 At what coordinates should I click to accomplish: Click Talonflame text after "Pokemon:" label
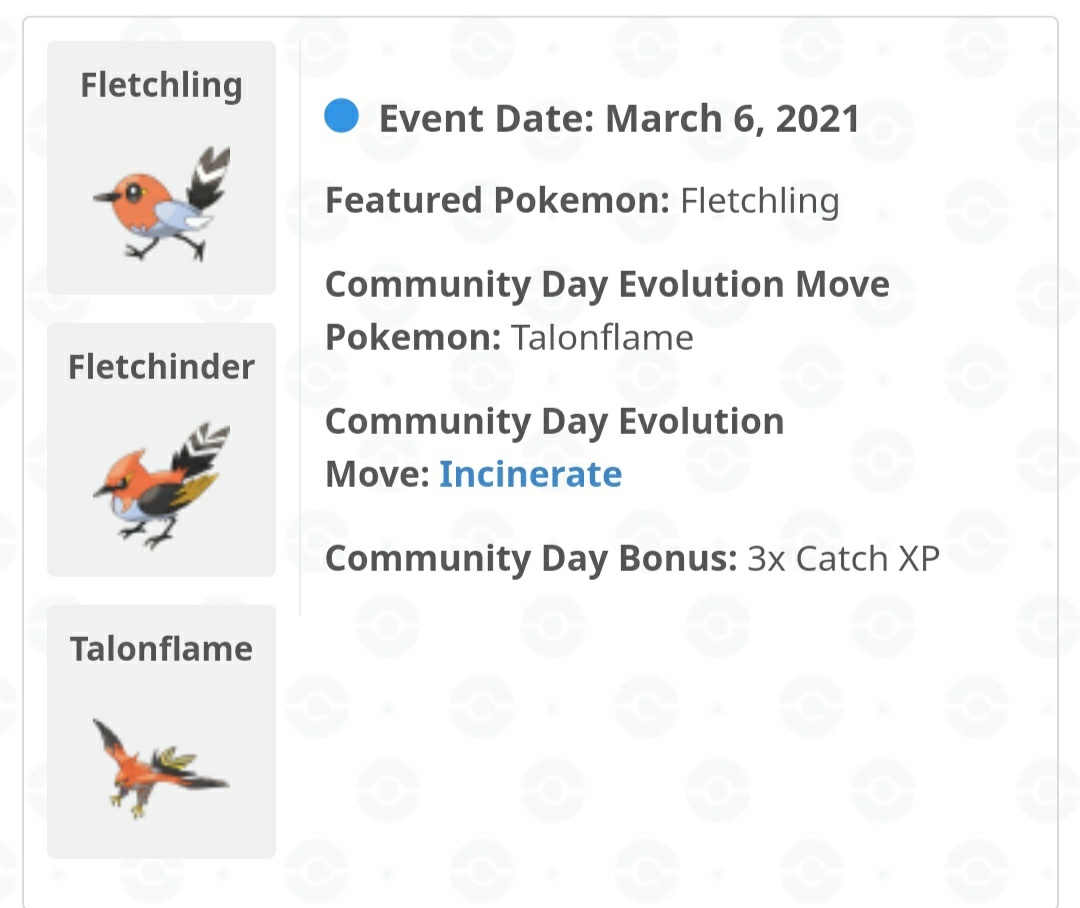pyautogui.click(x=602, y=337)
